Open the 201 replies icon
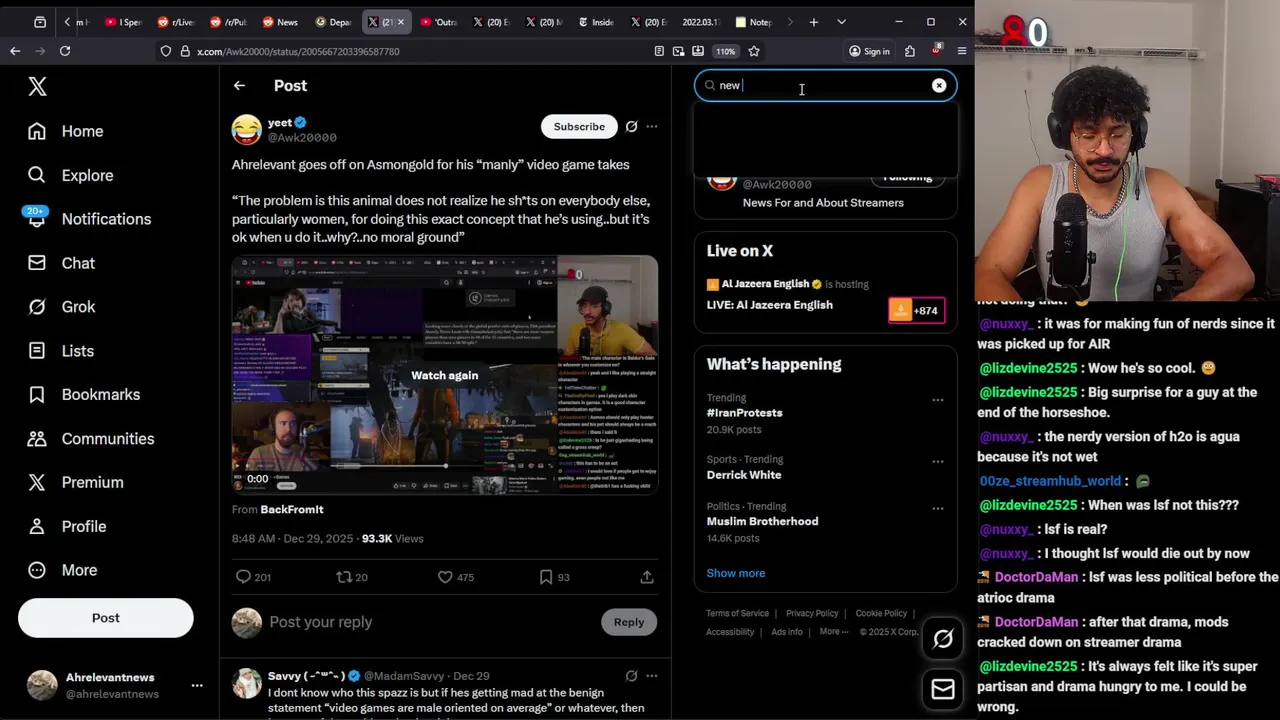The height and width of the screenshot is (720, 1280). click(x=243, y=577)
